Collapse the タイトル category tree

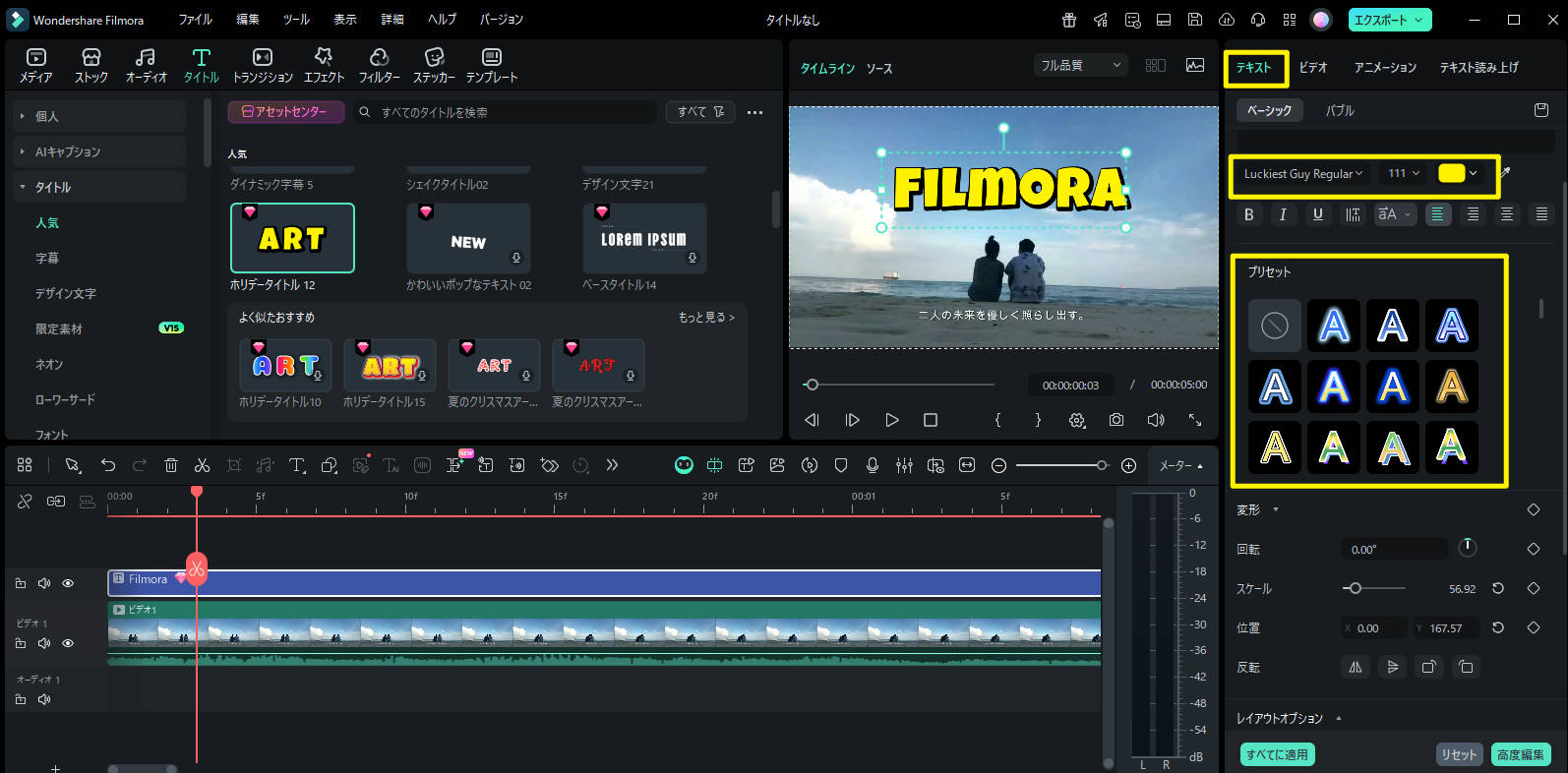tap(22, 187)
